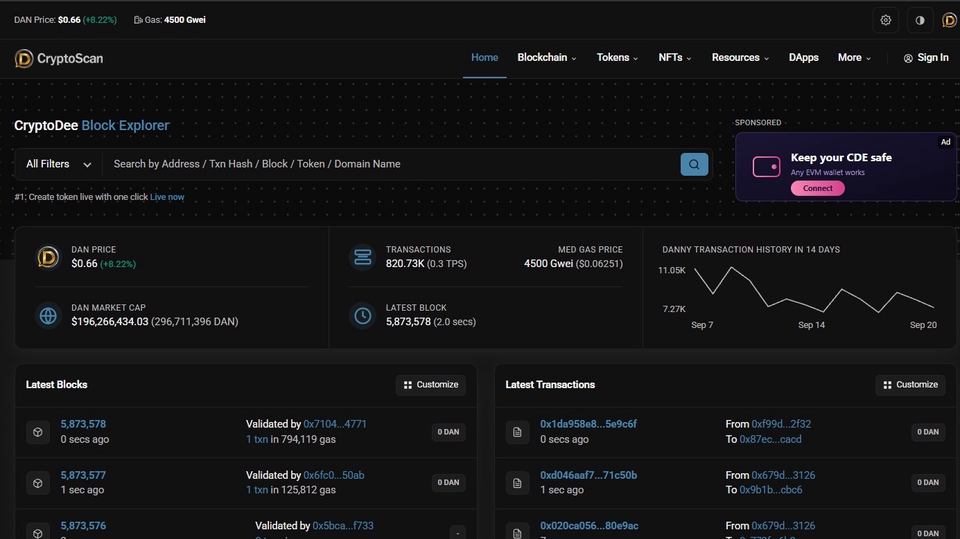The image size is (960, 539).
Task: Click the clock icon beside Latest Block
Action: (x=362, y=315)
